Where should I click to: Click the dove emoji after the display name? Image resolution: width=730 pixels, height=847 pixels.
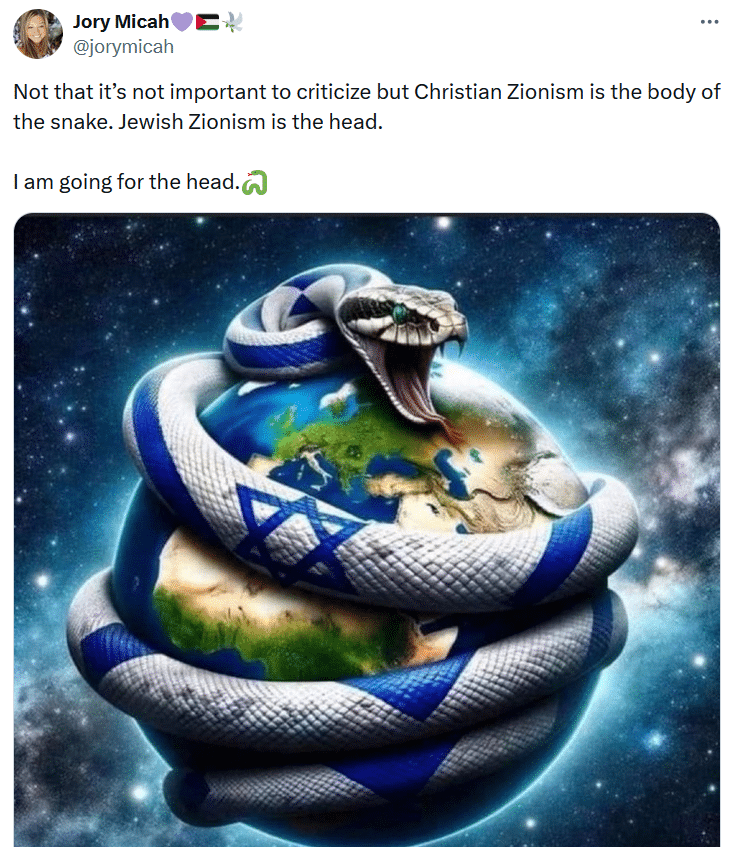click(232, 22)
